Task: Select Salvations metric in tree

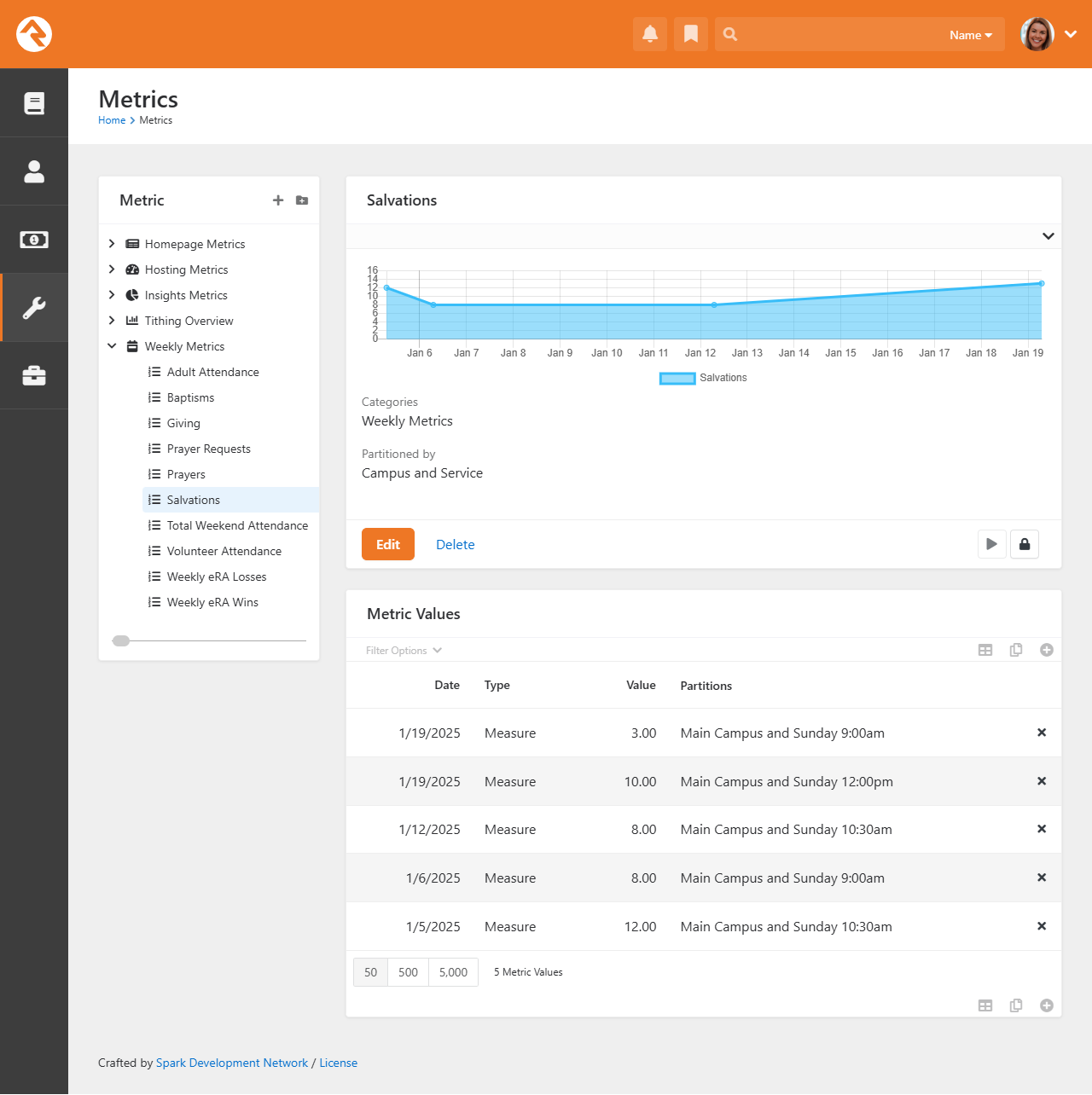Action: 193,500
